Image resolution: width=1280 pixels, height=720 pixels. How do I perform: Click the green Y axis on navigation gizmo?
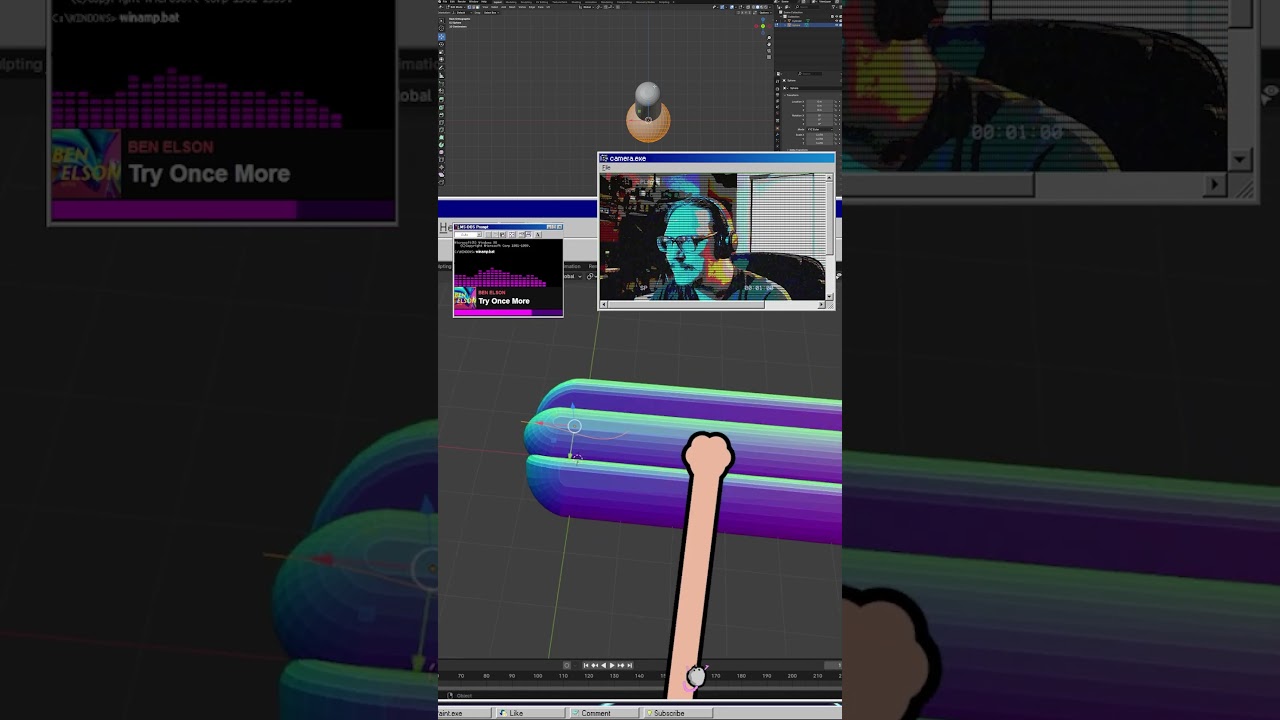pyautogui.click(x=763, y=26)
